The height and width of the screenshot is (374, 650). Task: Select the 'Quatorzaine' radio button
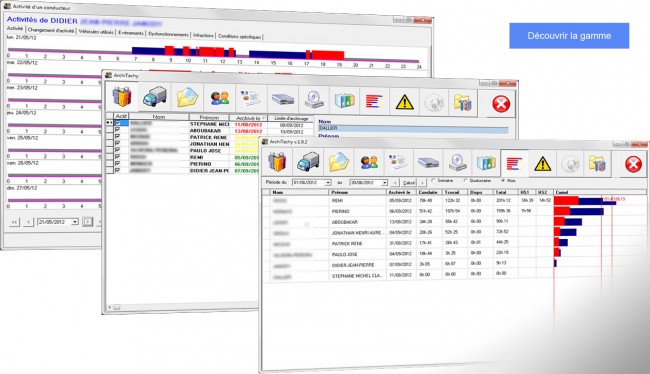[x=465, y=181]
